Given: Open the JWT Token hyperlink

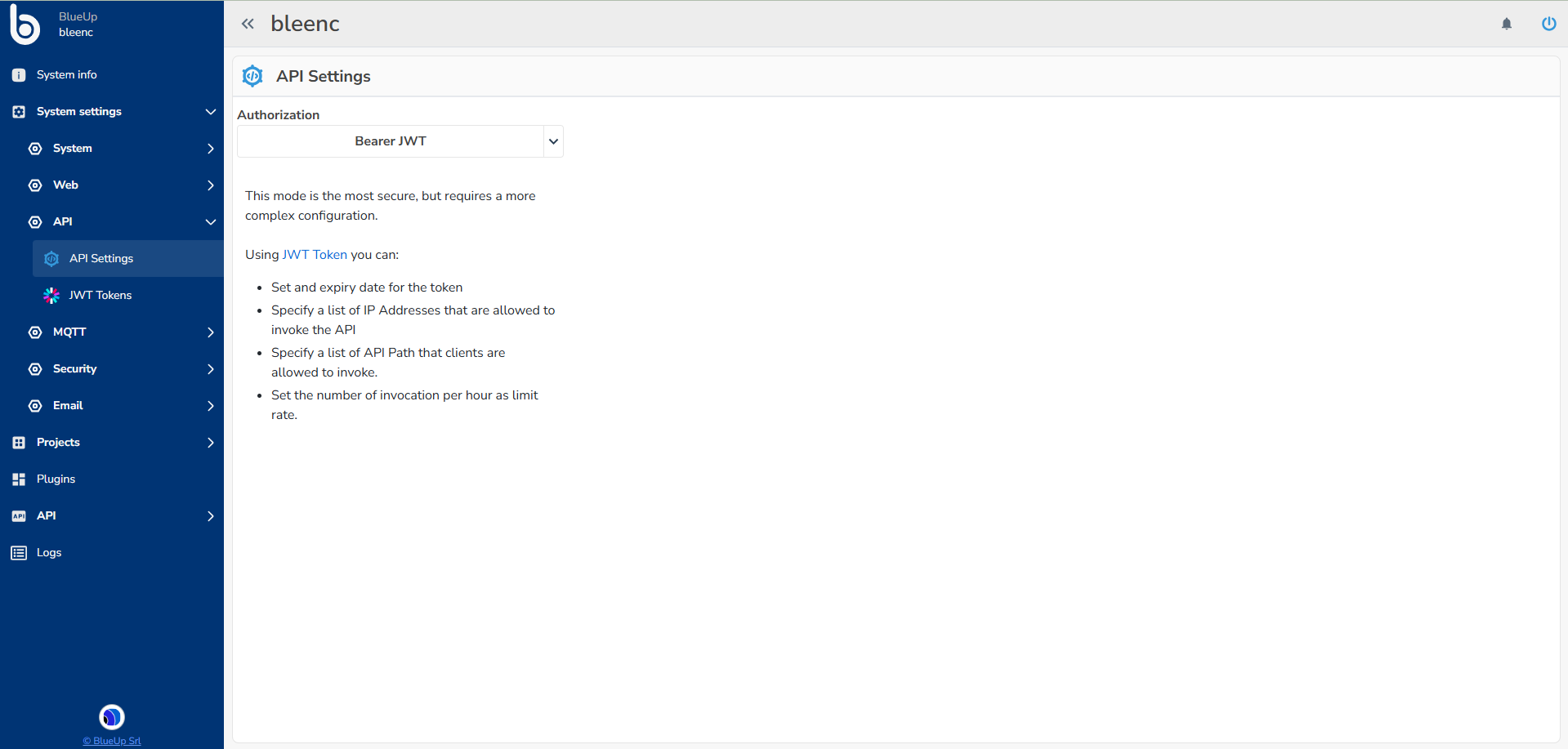Looking at the screenshot, I should click(315, 255).
